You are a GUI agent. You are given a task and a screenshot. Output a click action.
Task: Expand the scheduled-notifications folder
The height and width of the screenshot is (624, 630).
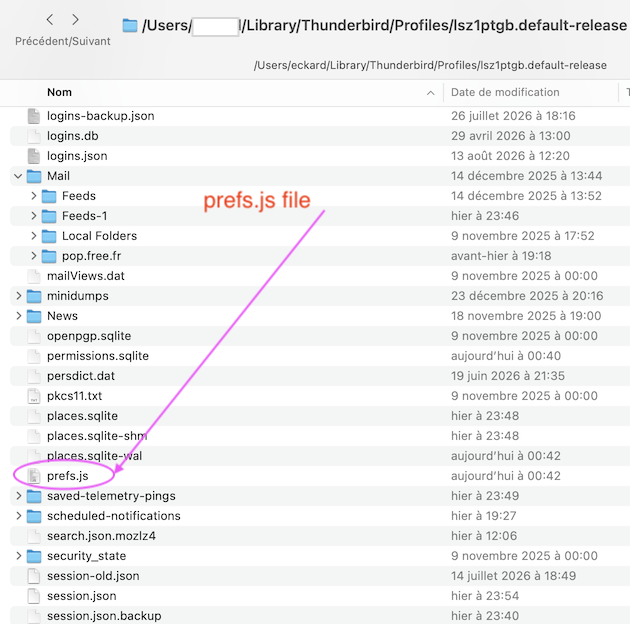point(18,516)
